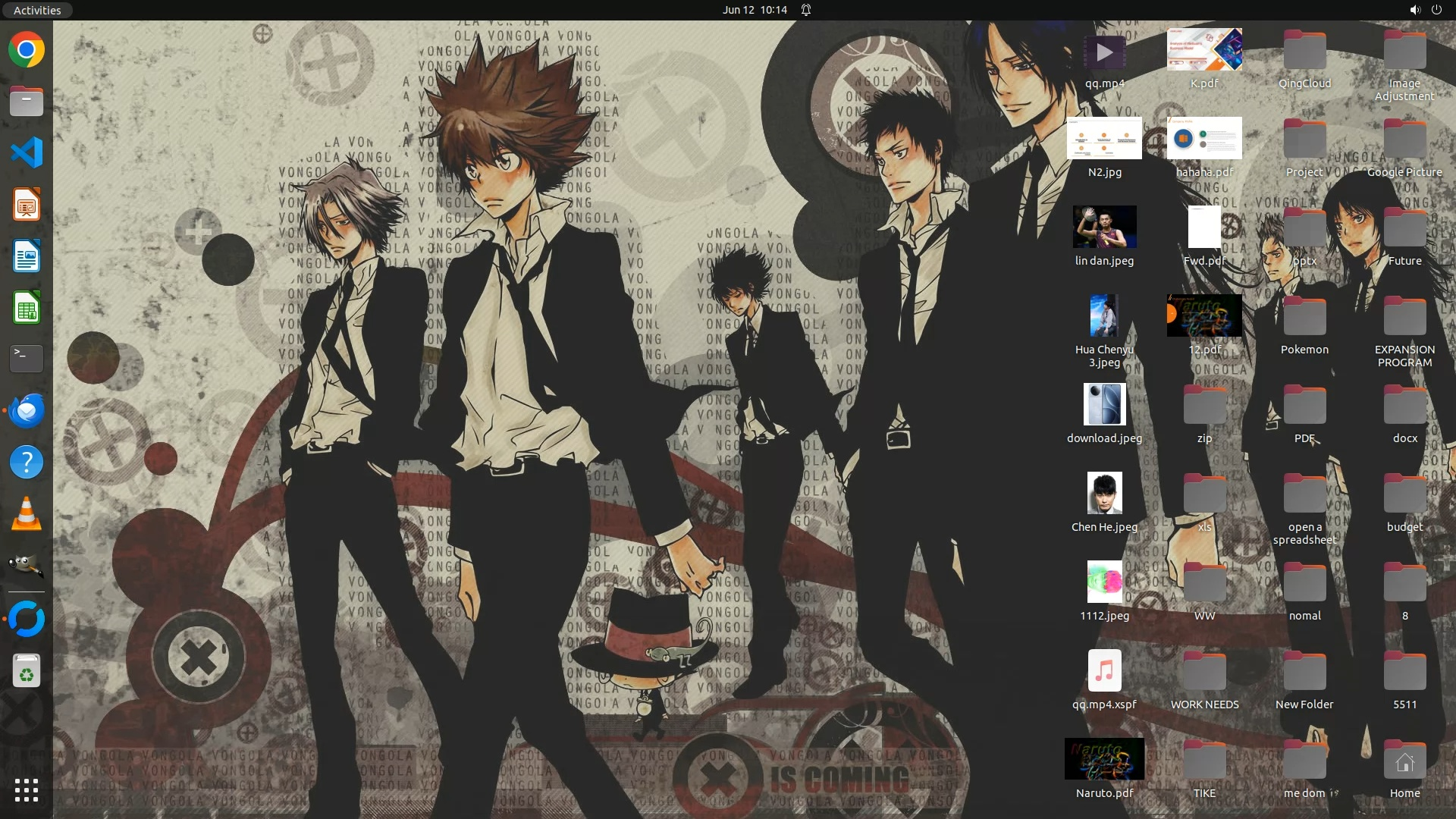Select the qq.mp4 video file
This screenshot has width=1456, height=819.
click(1104, 53)
